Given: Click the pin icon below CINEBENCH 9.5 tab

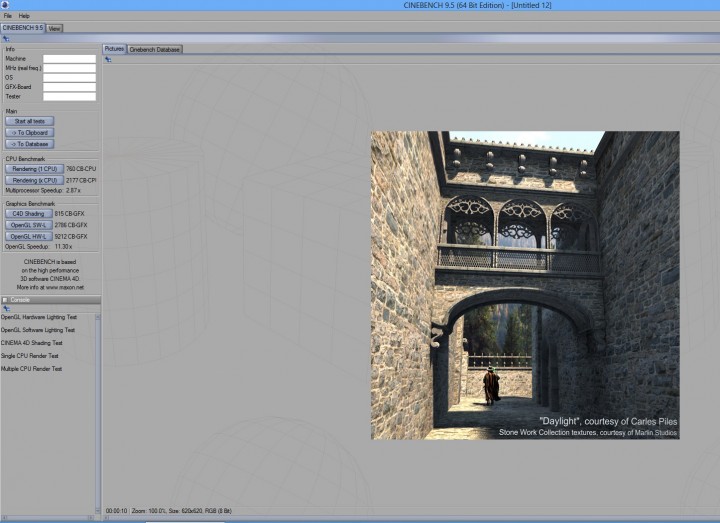Looking at the screenshot, I should click(x=6, y=39).
